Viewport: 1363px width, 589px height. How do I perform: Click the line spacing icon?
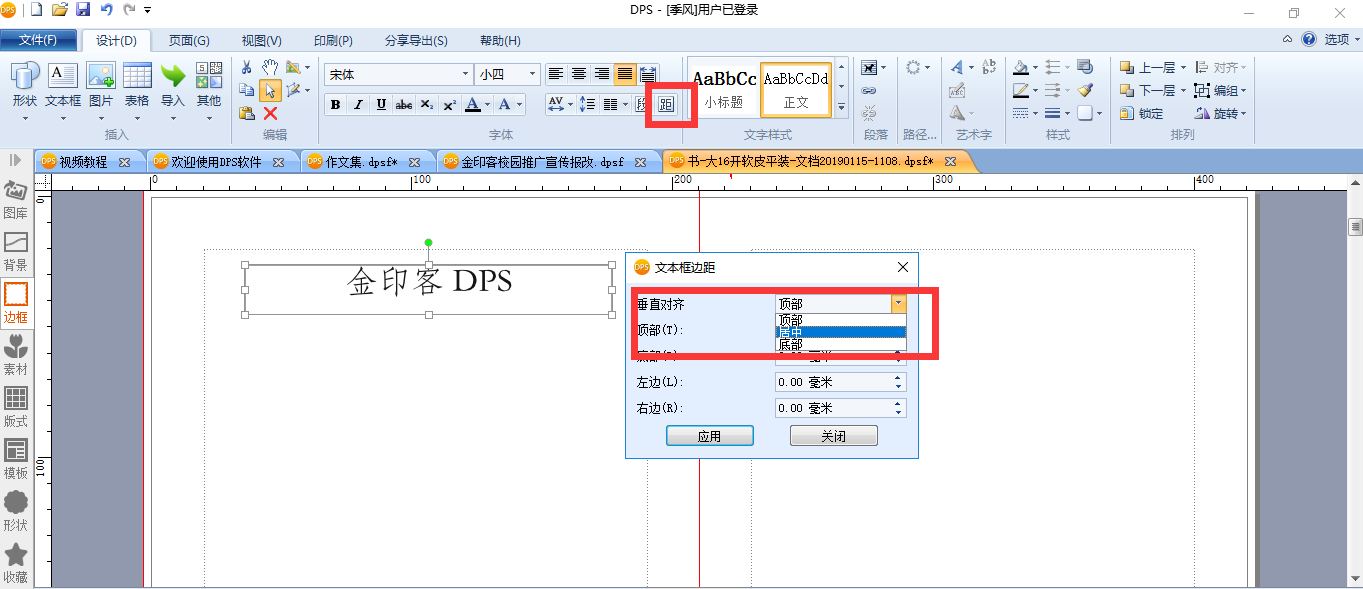588,104
